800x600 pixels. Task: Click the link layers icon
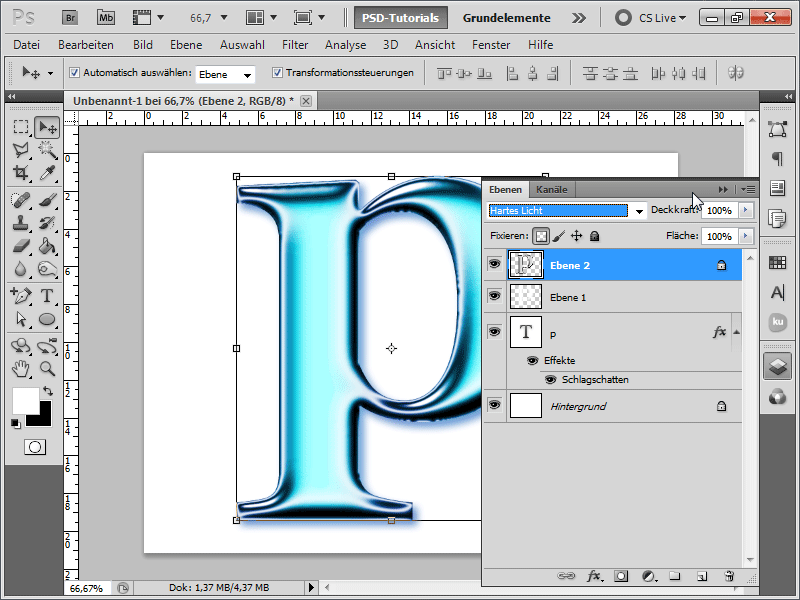tap(566, 576)
